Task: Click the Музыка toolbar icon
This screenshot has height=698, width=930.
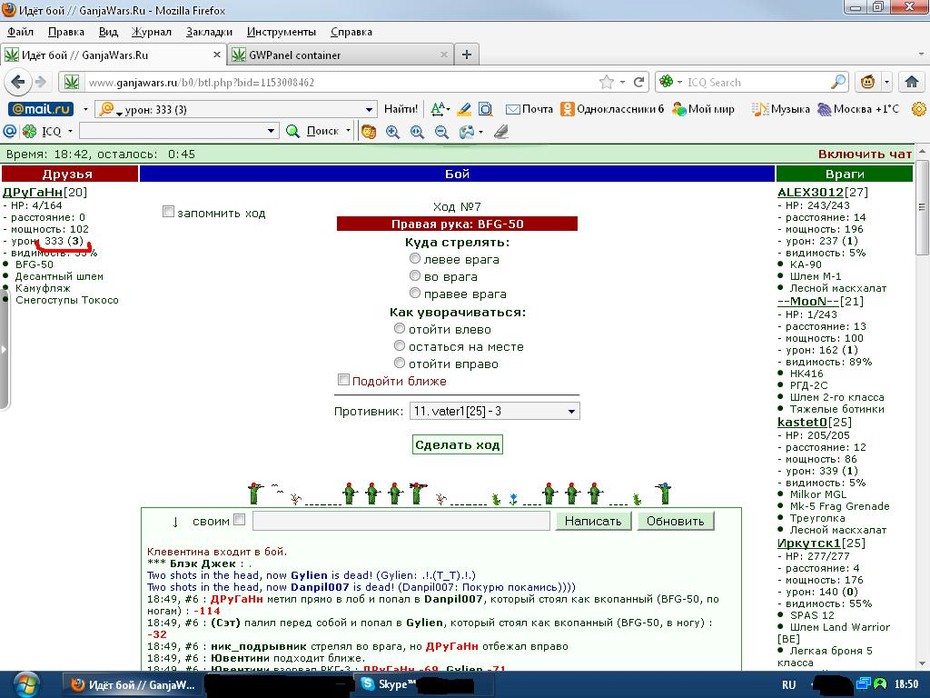Action: coord(781,109)
